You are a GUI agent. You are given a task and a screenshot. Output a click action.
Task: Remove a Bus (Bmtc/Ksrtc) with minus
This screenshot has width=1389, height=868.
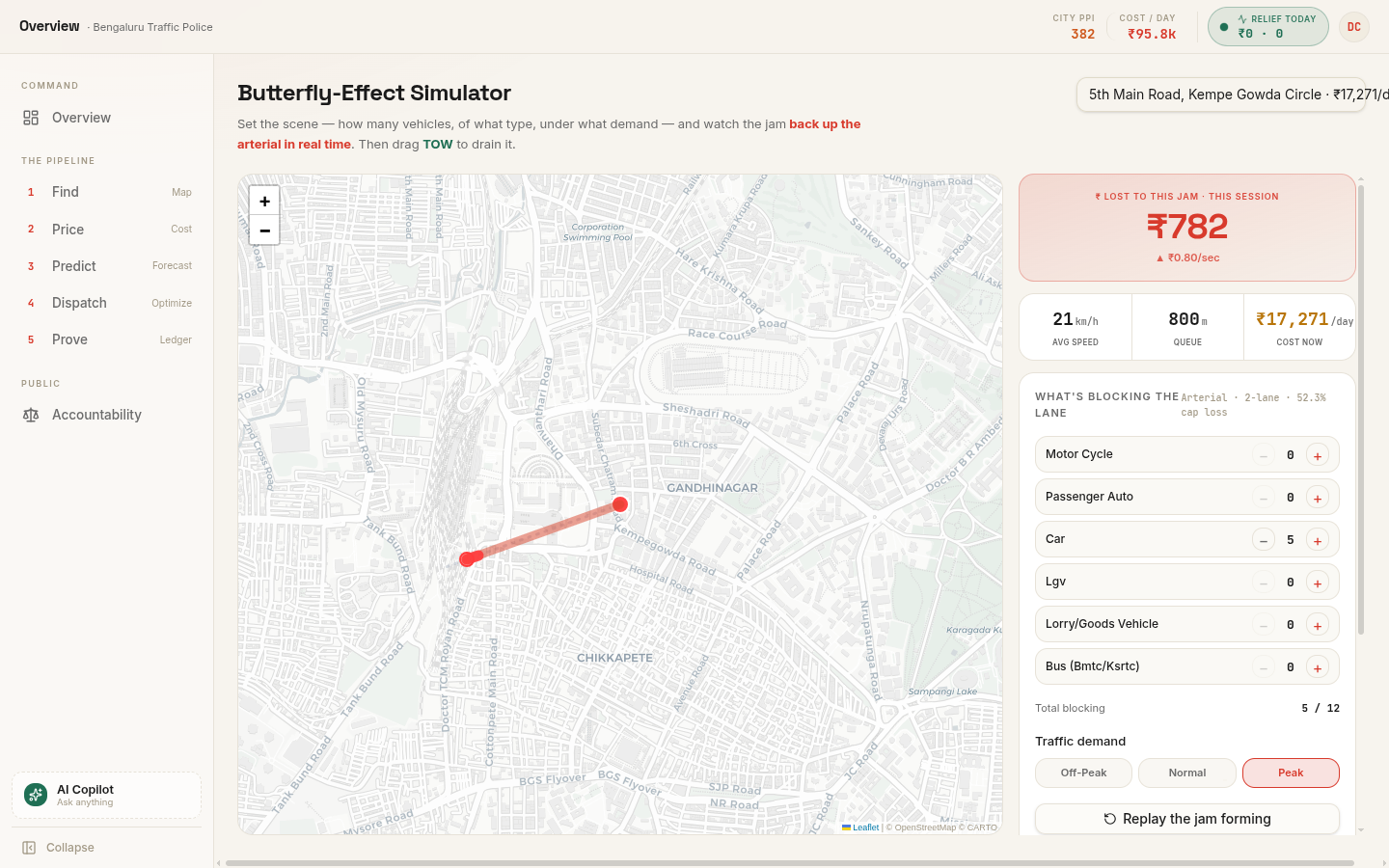tap(1264, 667)
